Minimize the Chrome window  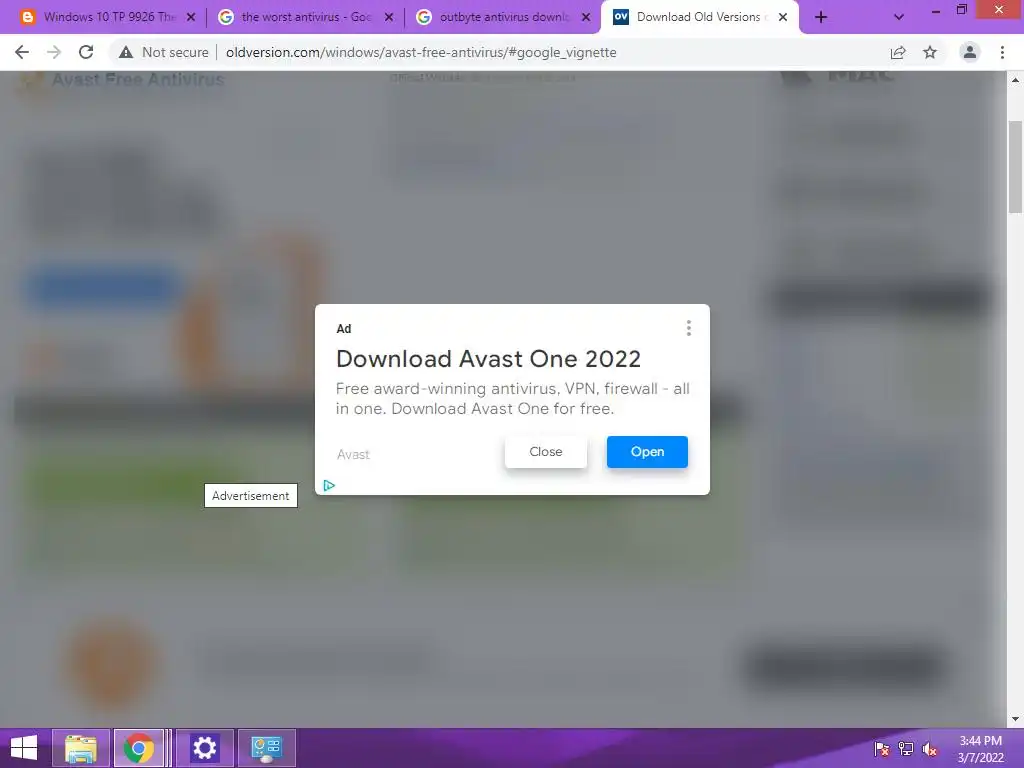coord(935,10)
